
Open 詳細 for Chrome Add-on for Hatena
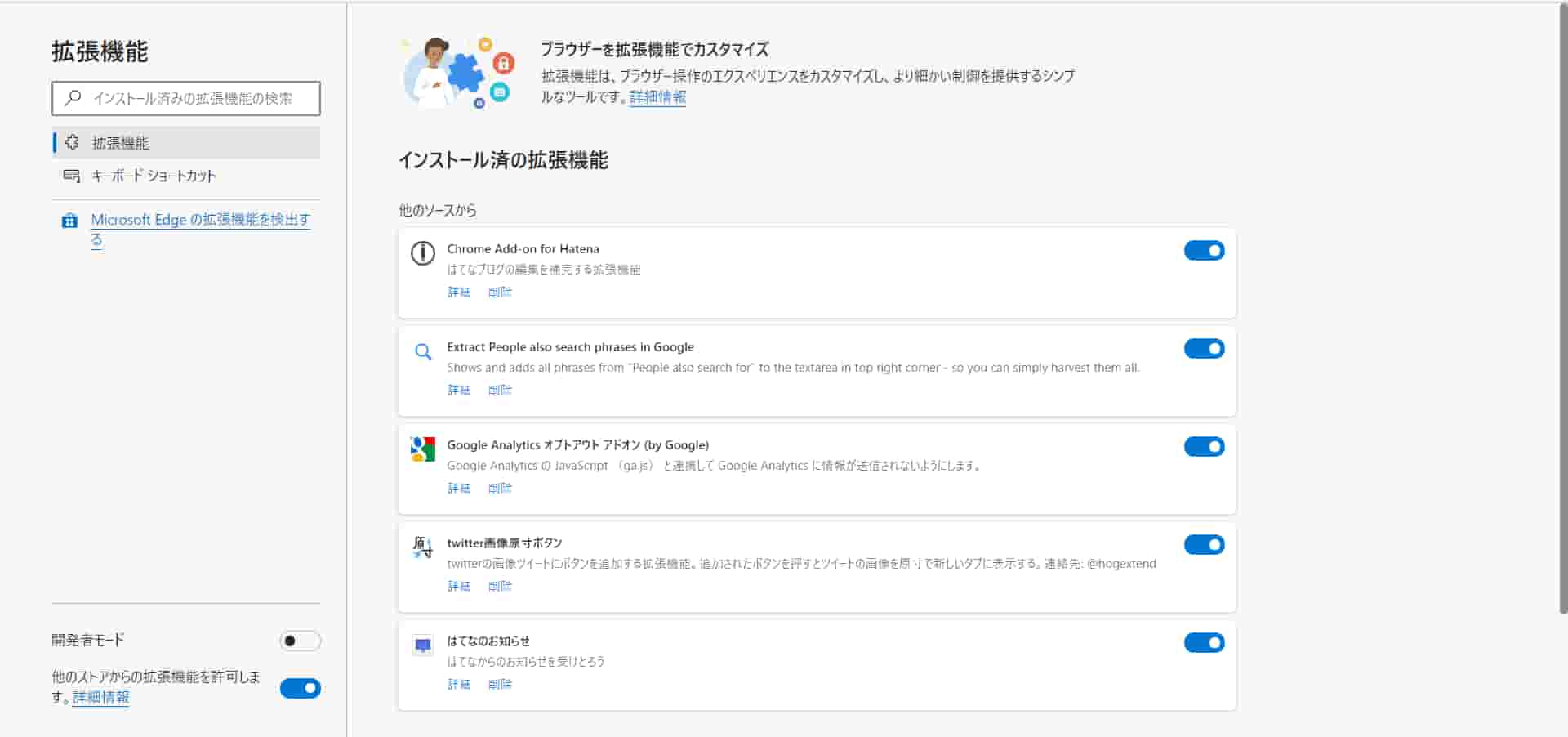click(x=459, y=292)
